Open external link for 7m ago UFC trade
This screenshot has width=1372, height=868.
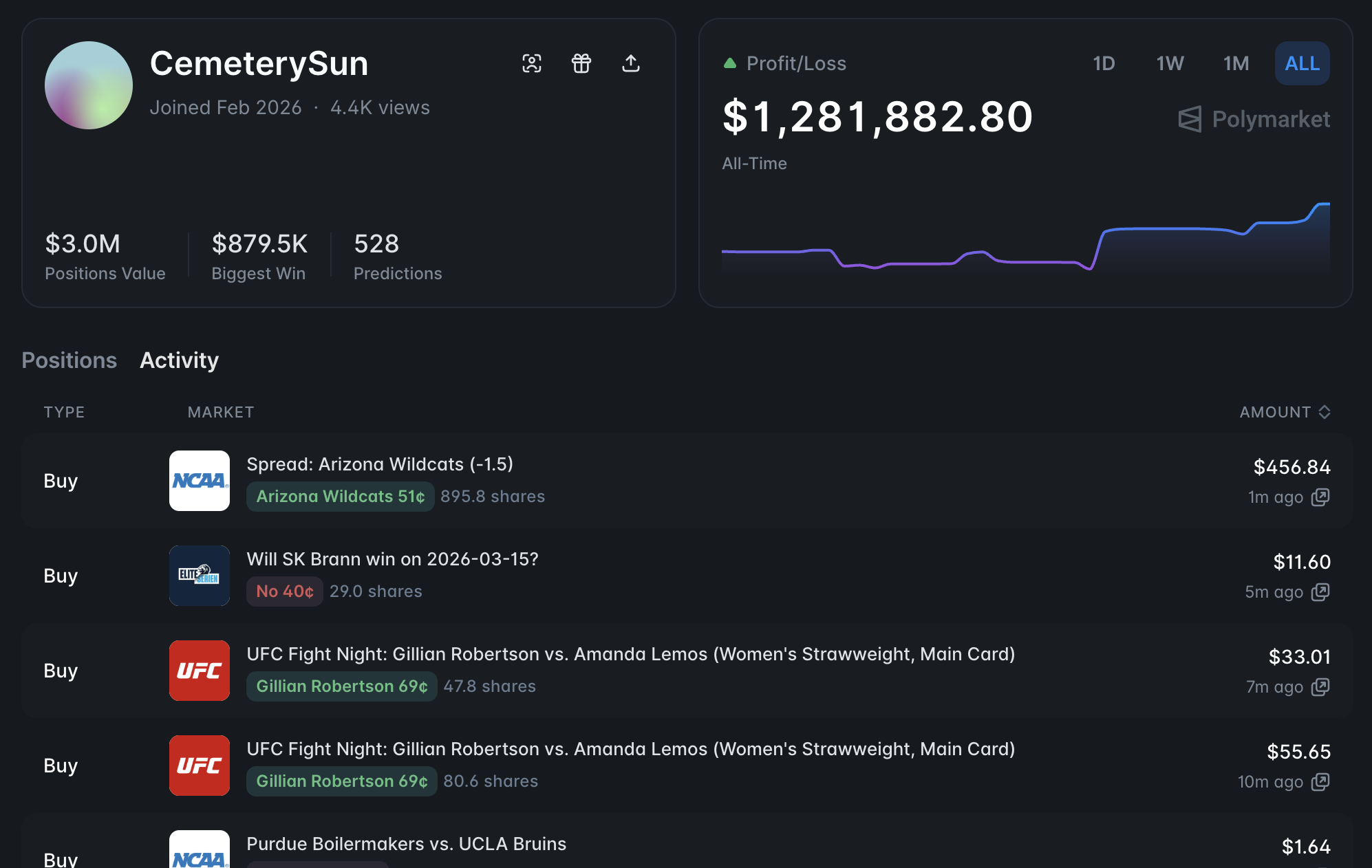pos(1320,687)
